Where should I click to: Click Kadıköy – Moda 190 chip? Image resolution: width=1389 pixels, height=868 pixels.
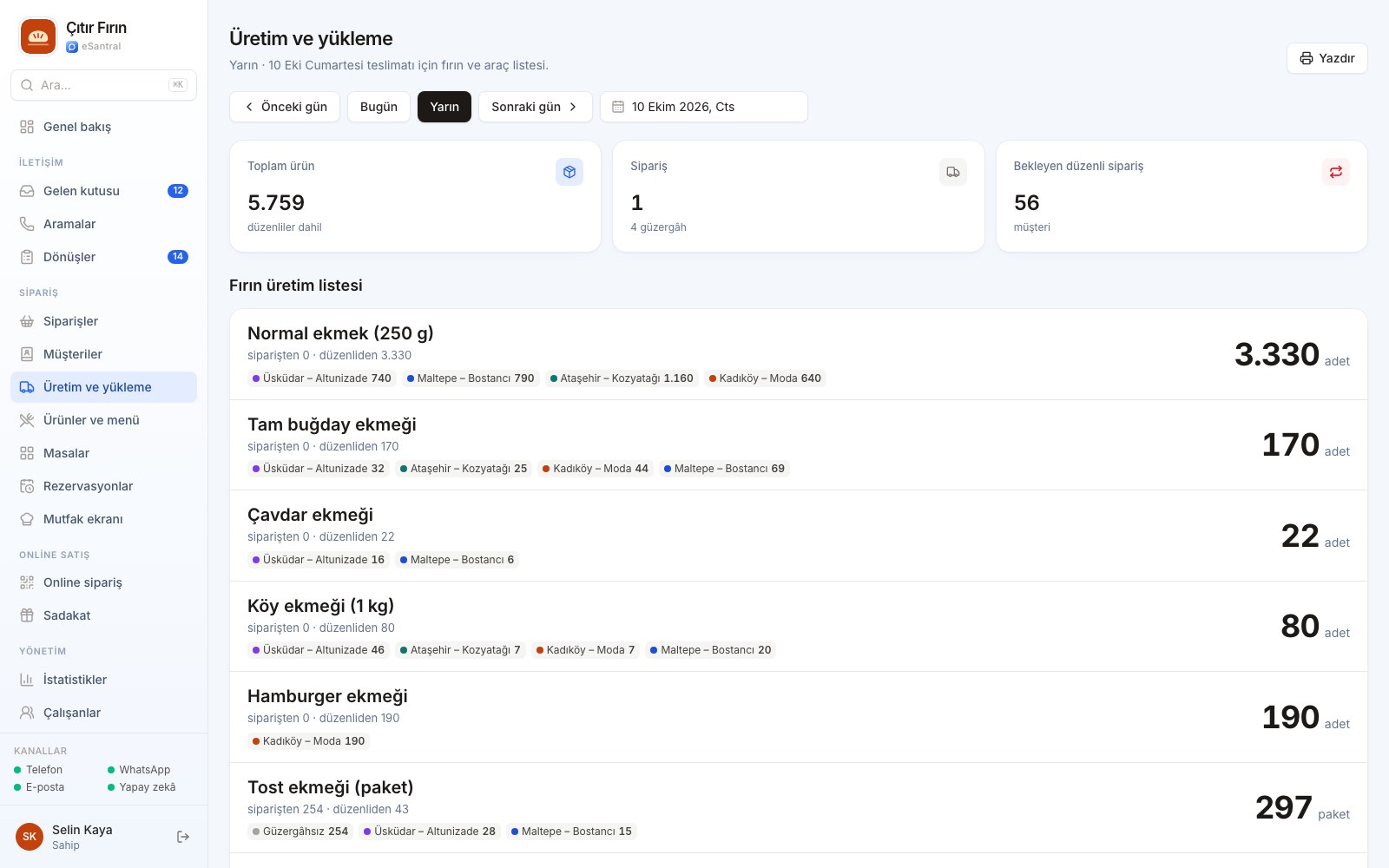[309, 741]
